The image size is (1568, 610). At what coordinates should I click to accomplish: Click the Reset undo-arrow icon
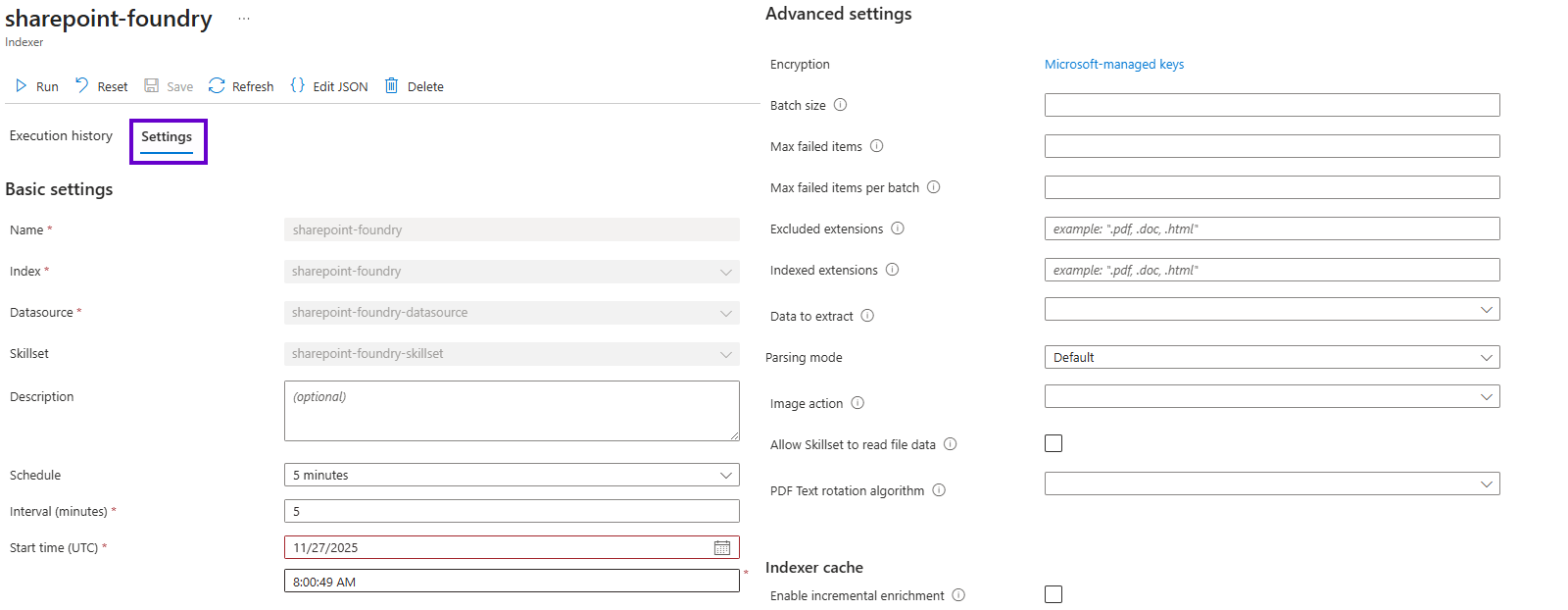(x=82, y=85)
